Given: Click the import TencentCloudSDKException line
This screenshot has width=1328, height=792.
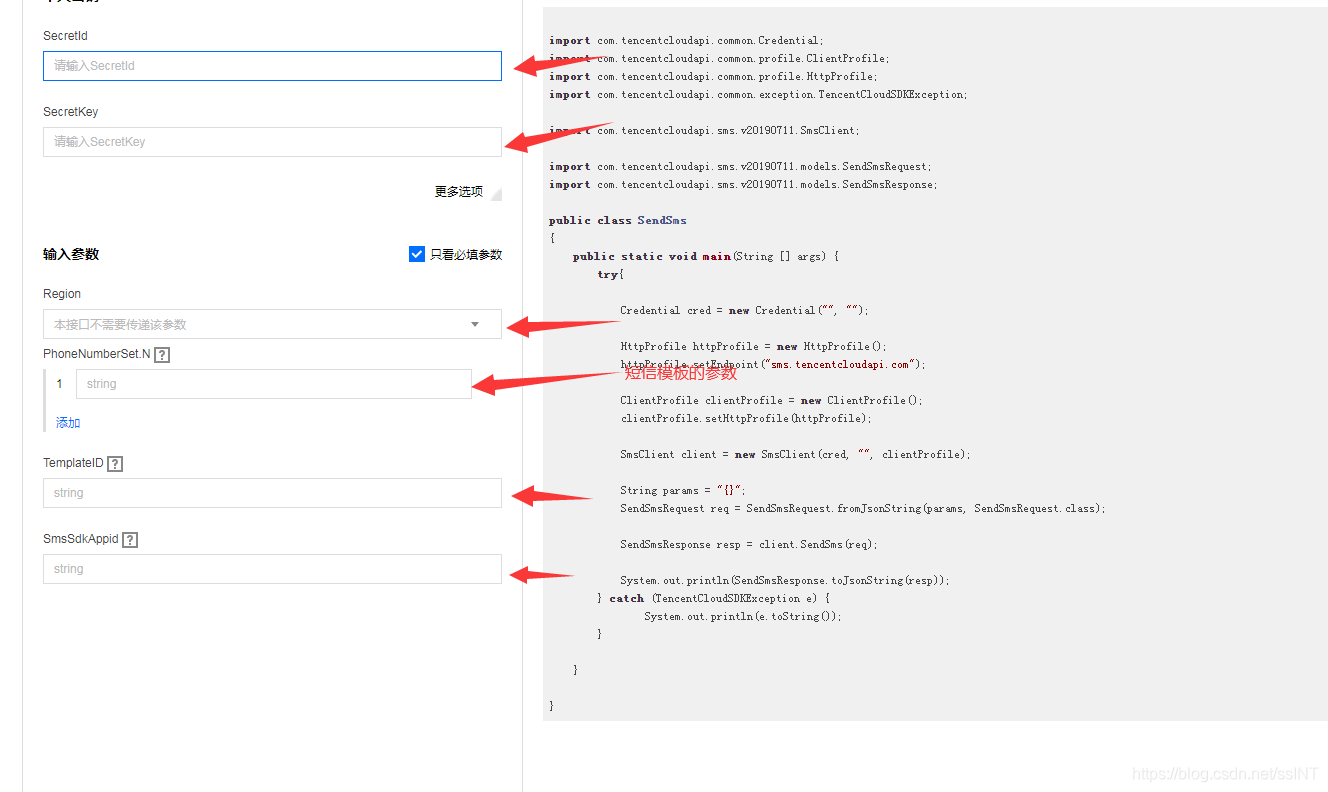Looking at the screenshot, I should coord(758,94).
